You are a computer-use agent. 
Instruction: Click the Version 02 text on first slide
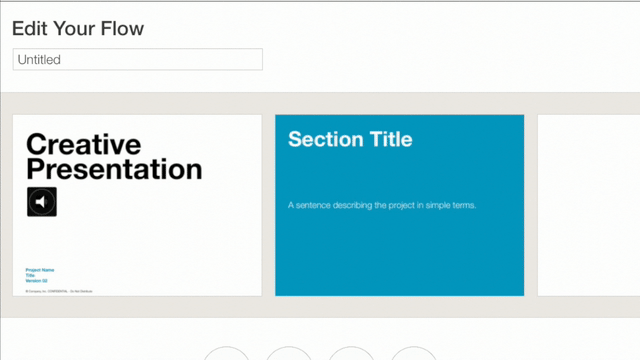[x=37, y=281]
